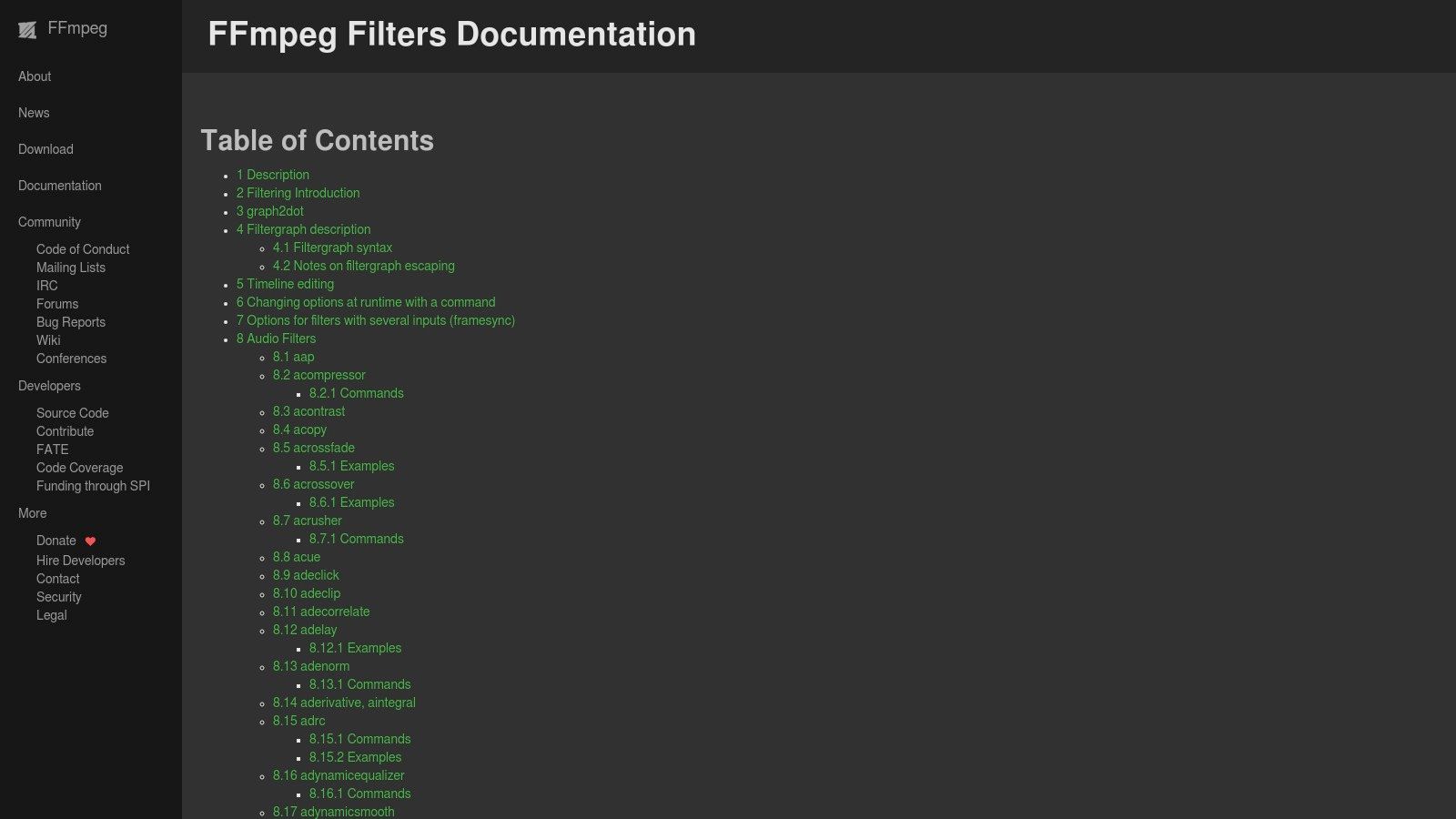Open the IRC link
The image size is (1456, 819).
pos(46,286)
